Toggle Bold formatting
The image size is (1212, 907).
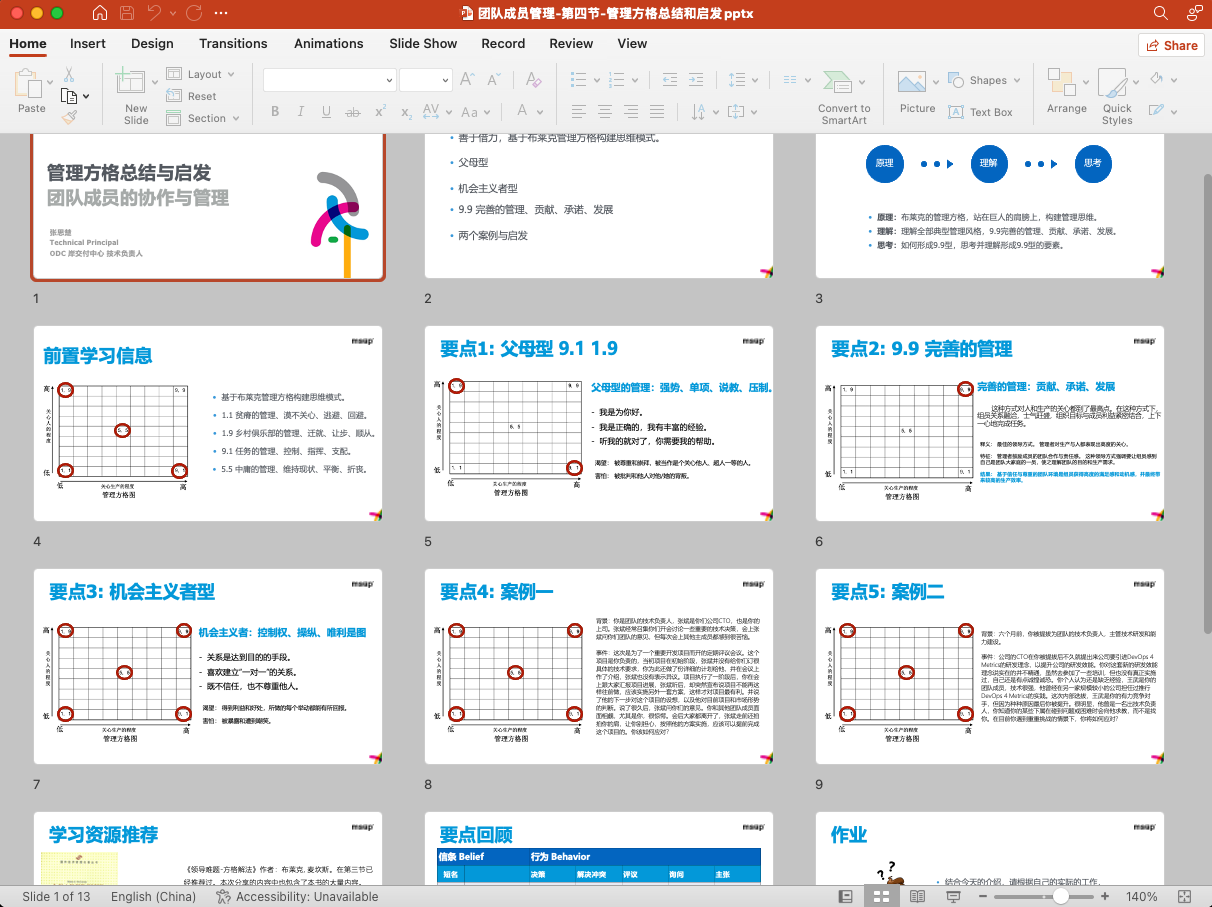tap(275, 112)
